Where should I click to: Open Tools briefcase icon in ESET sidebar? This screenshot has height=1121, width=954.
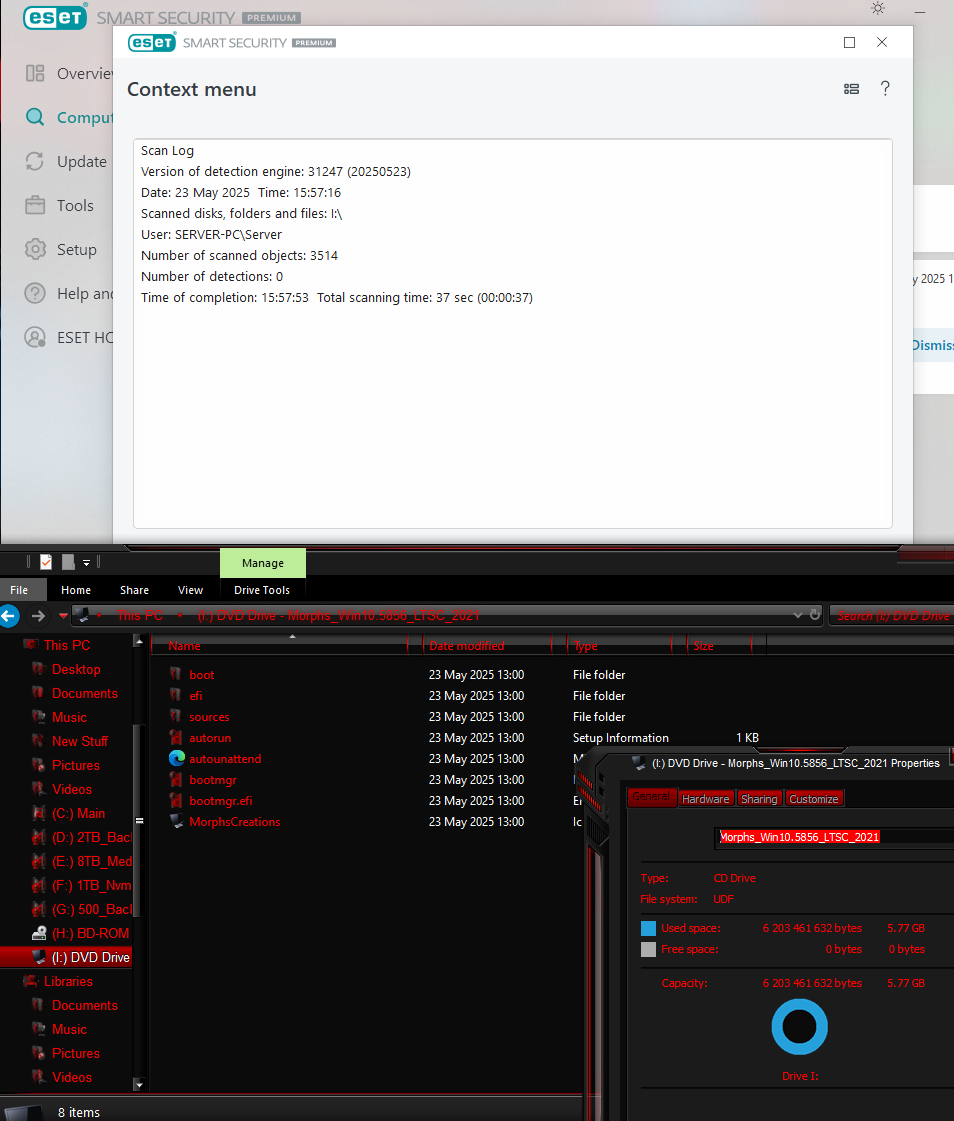pyautogui.click(x=35, y=206)
